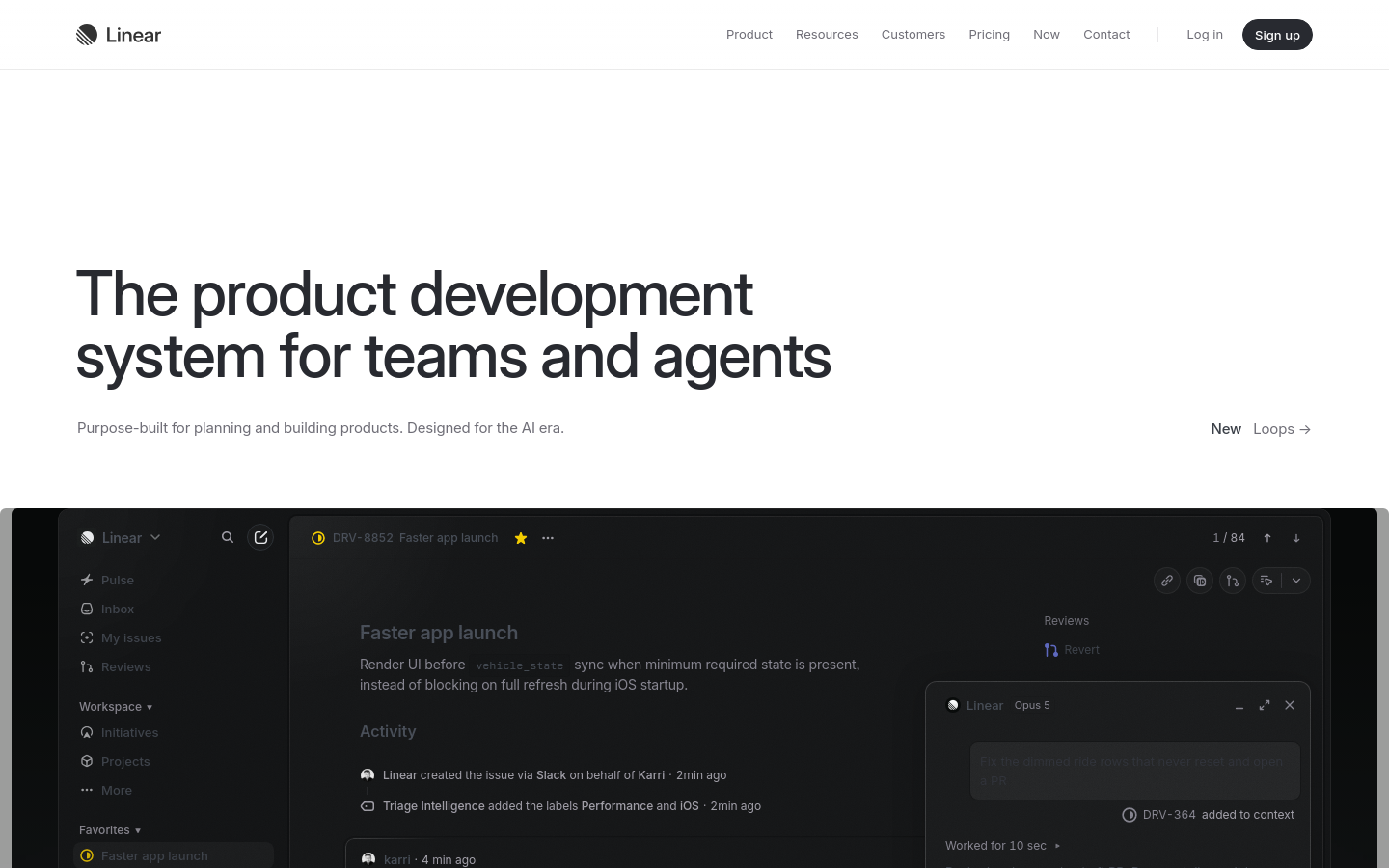Click the in-progress status icon beside DRV-8852
Image resolution: width=1389 pixels, height=868 pixels.
[x=318, y=538]
